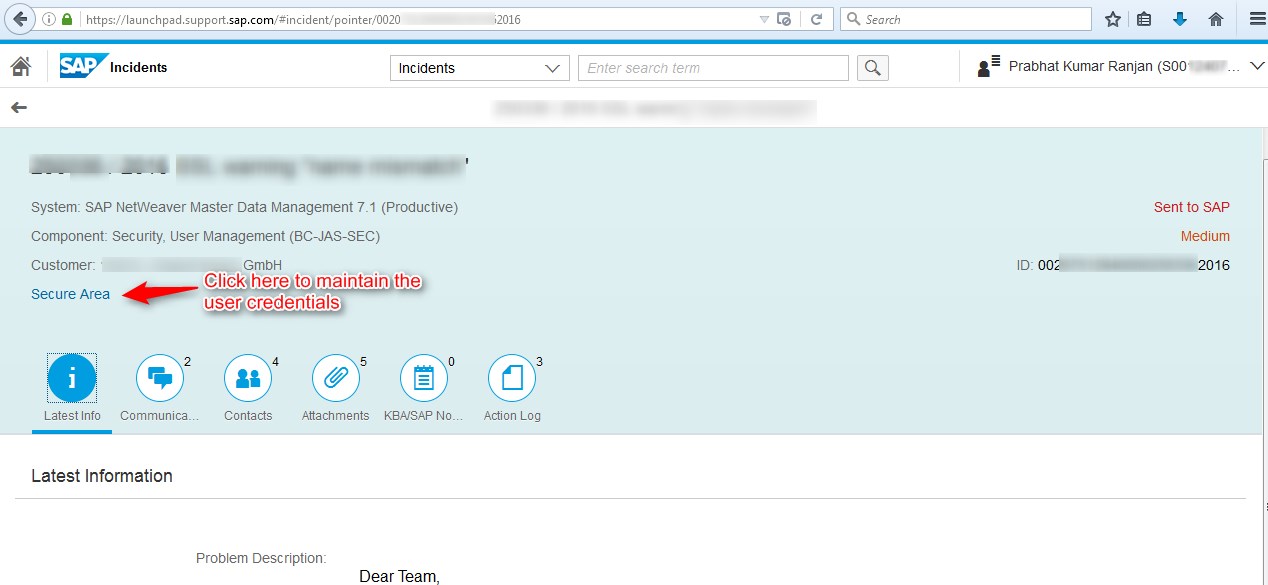Open the Communication tab icon
The height and width of the screenshot is (585, 1268).
[x=160, y=379]
